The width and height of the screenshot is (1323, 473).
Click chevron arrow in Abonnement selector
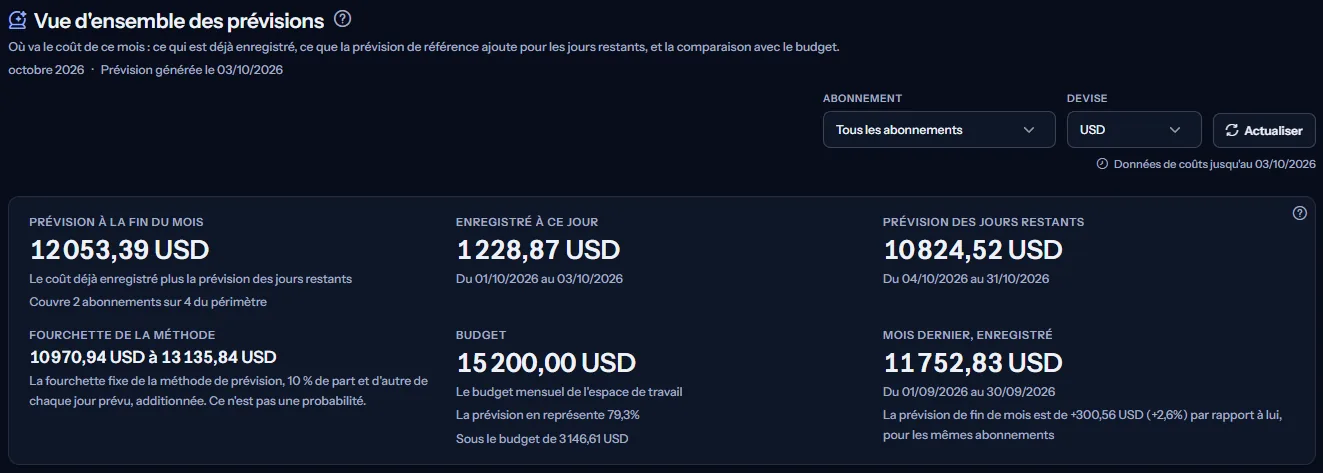(1029, 130)
